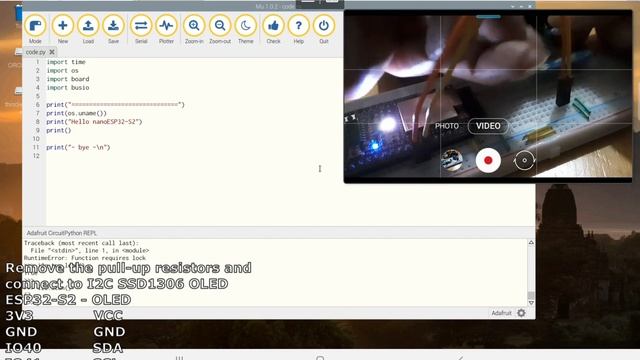Click the Adafruit CircuitPython REPL header
The width and height of the screenshot is (640, 360).
tap(62, 233)
